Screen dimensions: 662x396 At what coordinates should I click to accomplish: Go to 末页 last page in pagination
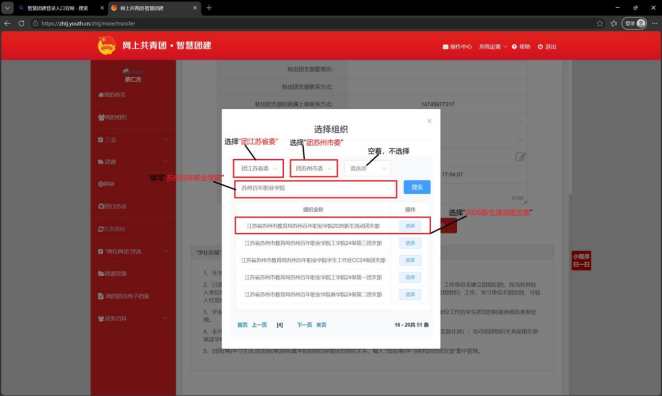321,325
